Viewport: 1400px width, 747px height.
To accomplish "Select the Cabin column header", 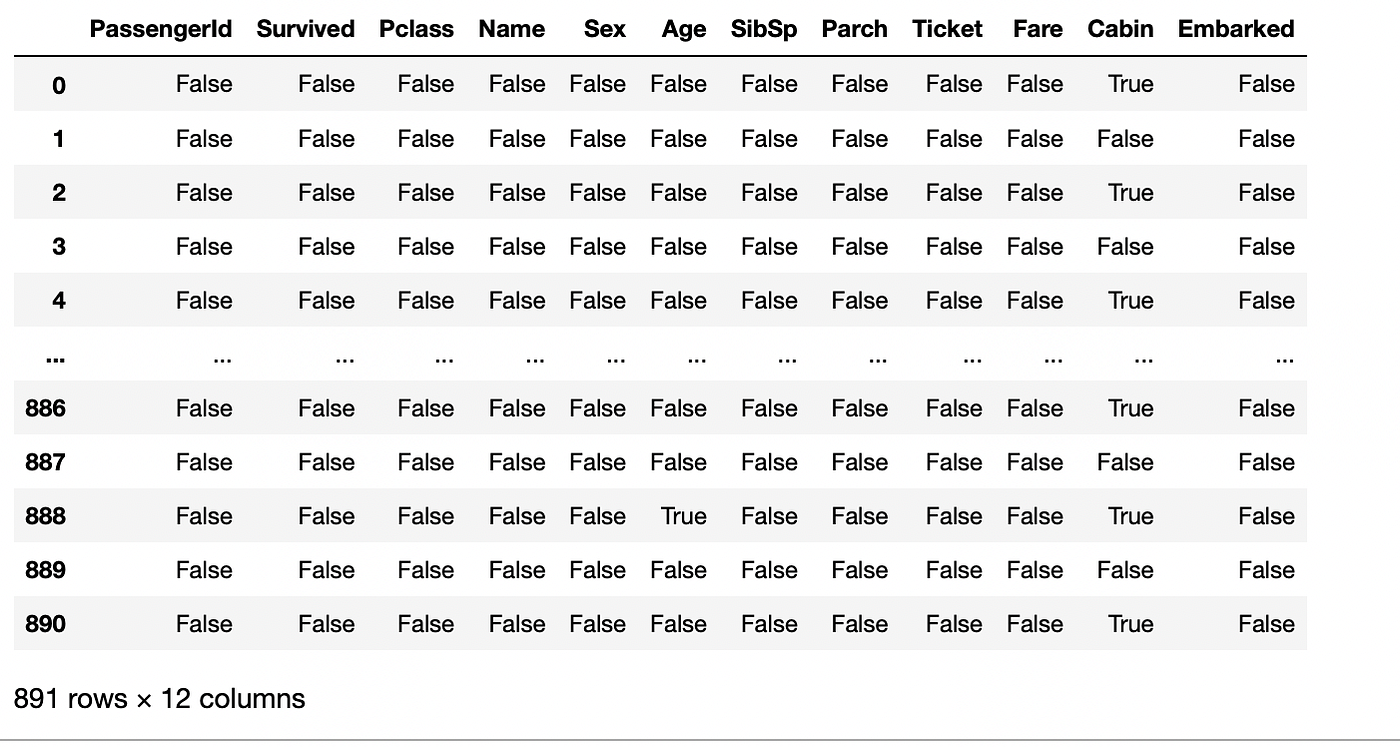I will pyautogui.click(x=1120, y=29).
